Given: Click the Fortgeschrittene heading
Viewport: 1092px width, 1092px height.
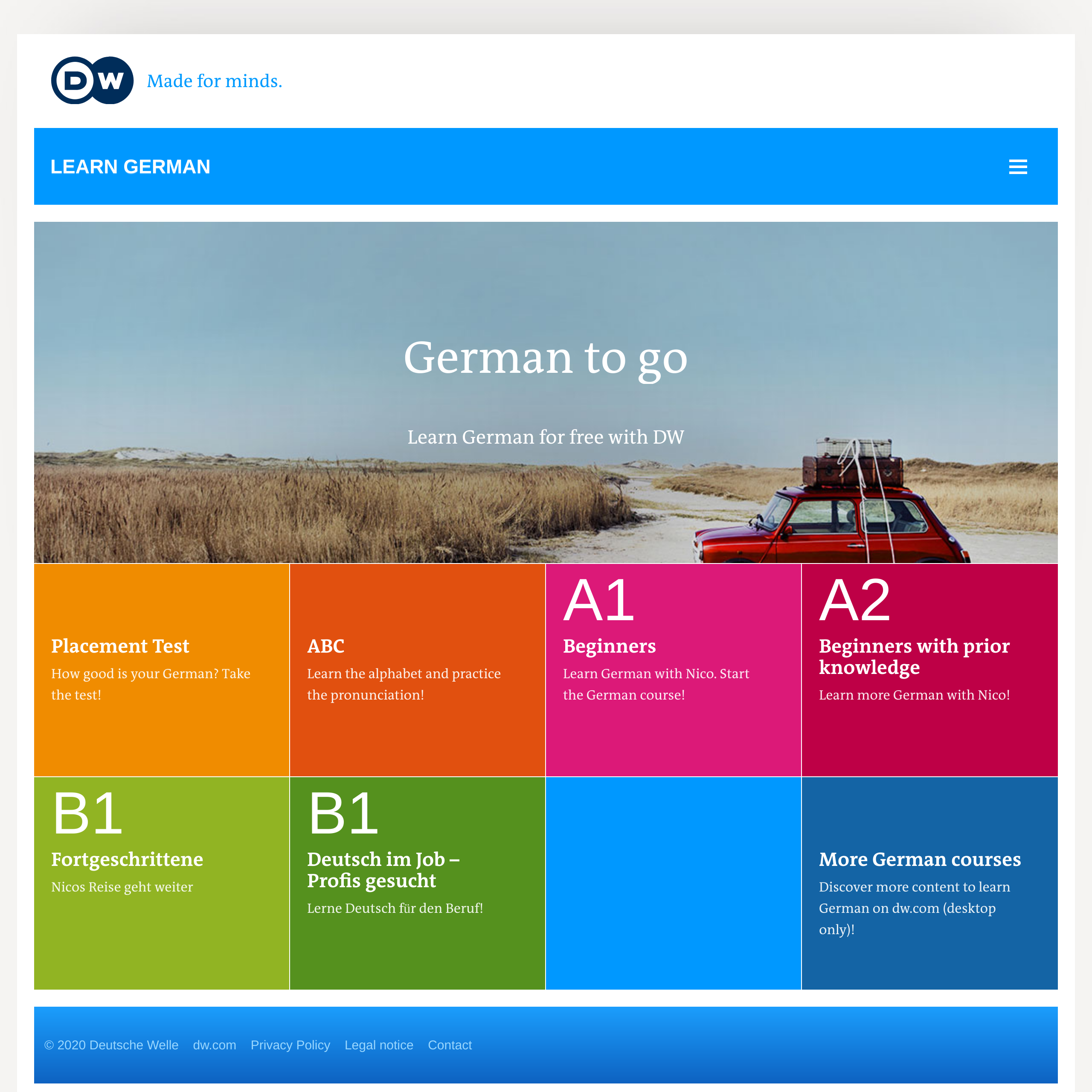Looking at the screenshot, I should pos(127,859).
